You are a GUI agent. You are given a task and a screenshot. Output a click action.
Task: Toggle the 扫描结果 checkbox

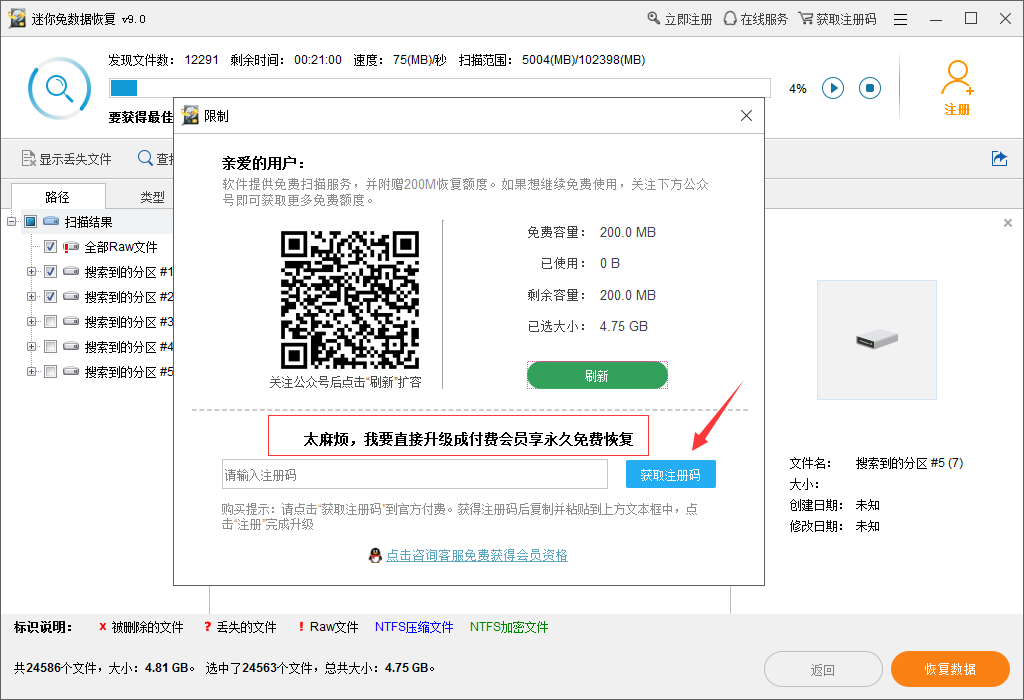point(31,221)
